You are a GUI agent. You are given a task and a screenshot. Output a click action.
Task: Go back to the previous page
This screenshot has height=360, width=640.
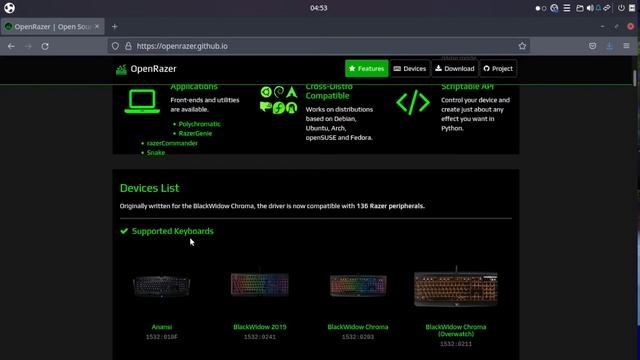coord(11,46)
